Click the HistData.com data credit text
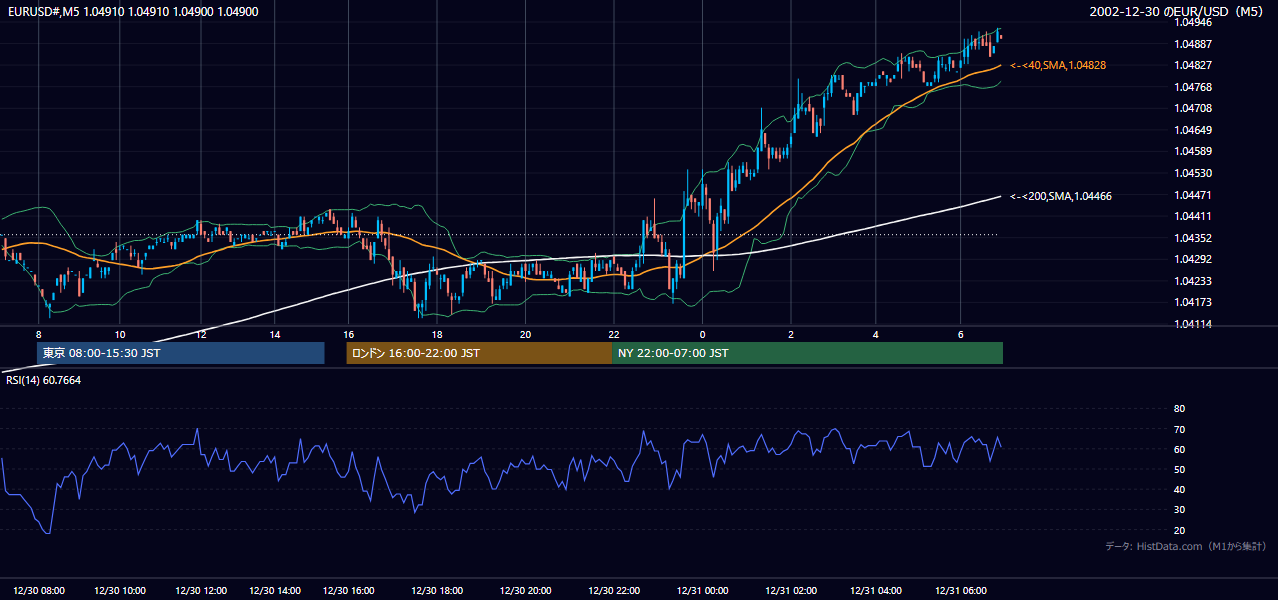The width and height of the screenshot is (1278, 600). pyautogui.click(x=1186, y=546)
